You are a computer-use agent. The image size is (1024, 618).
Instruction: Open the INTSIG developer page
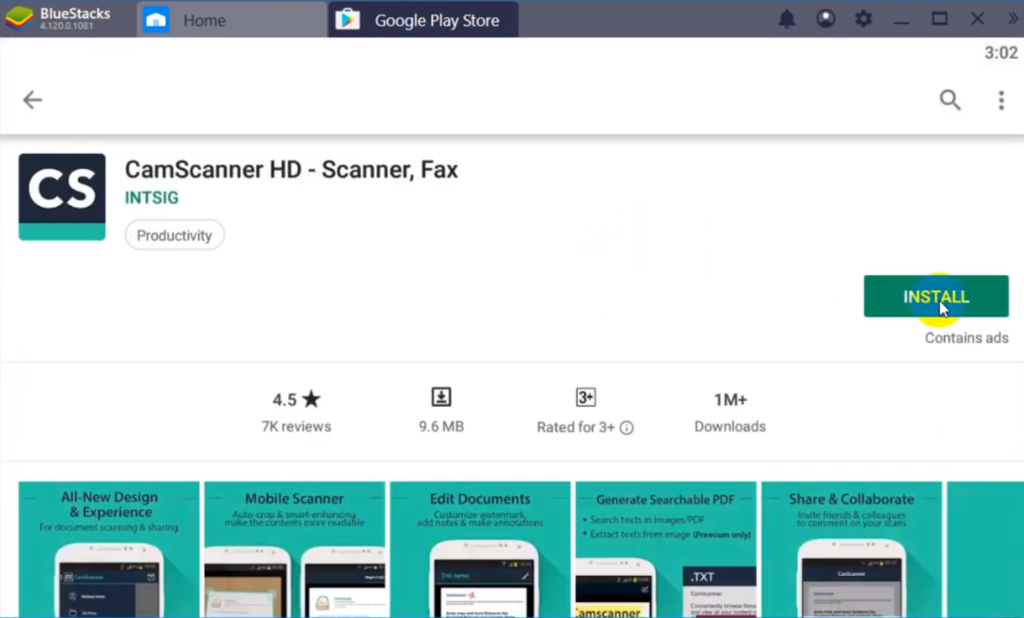(x=152, y=198)
